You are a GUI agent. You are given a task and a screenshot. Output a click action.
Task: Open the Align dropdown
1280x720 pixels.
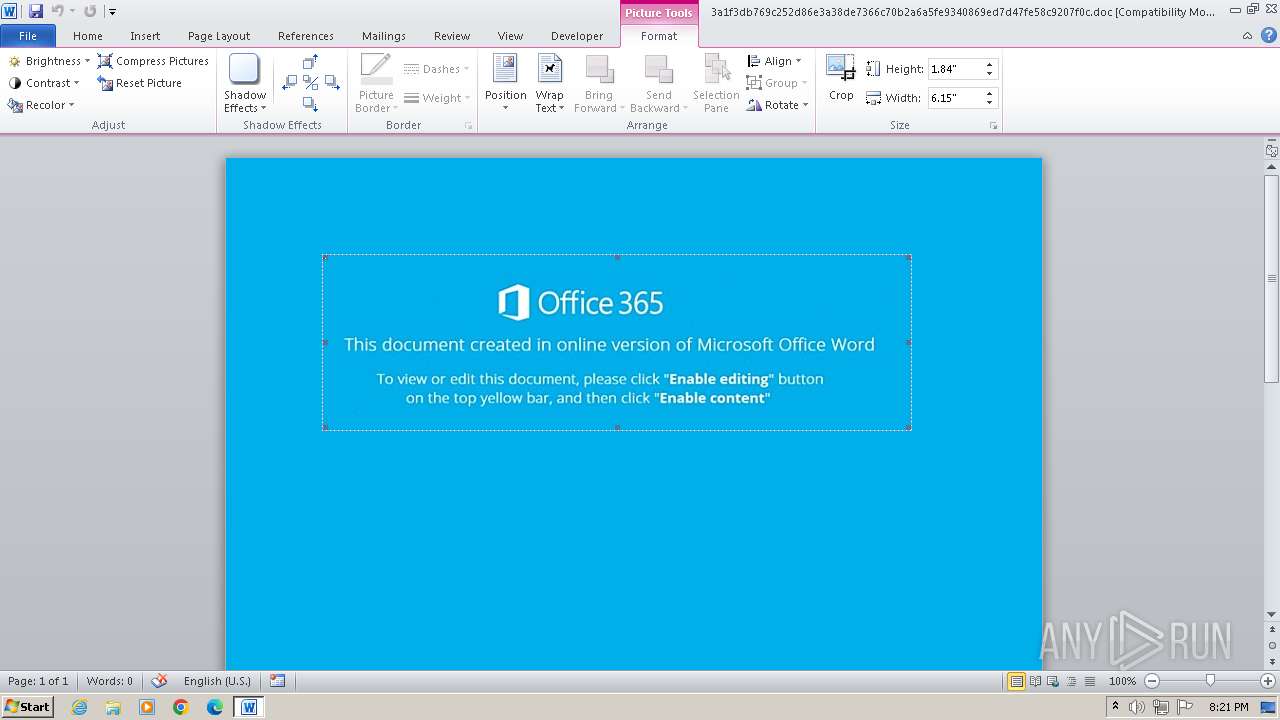click(x=775, y=61)
